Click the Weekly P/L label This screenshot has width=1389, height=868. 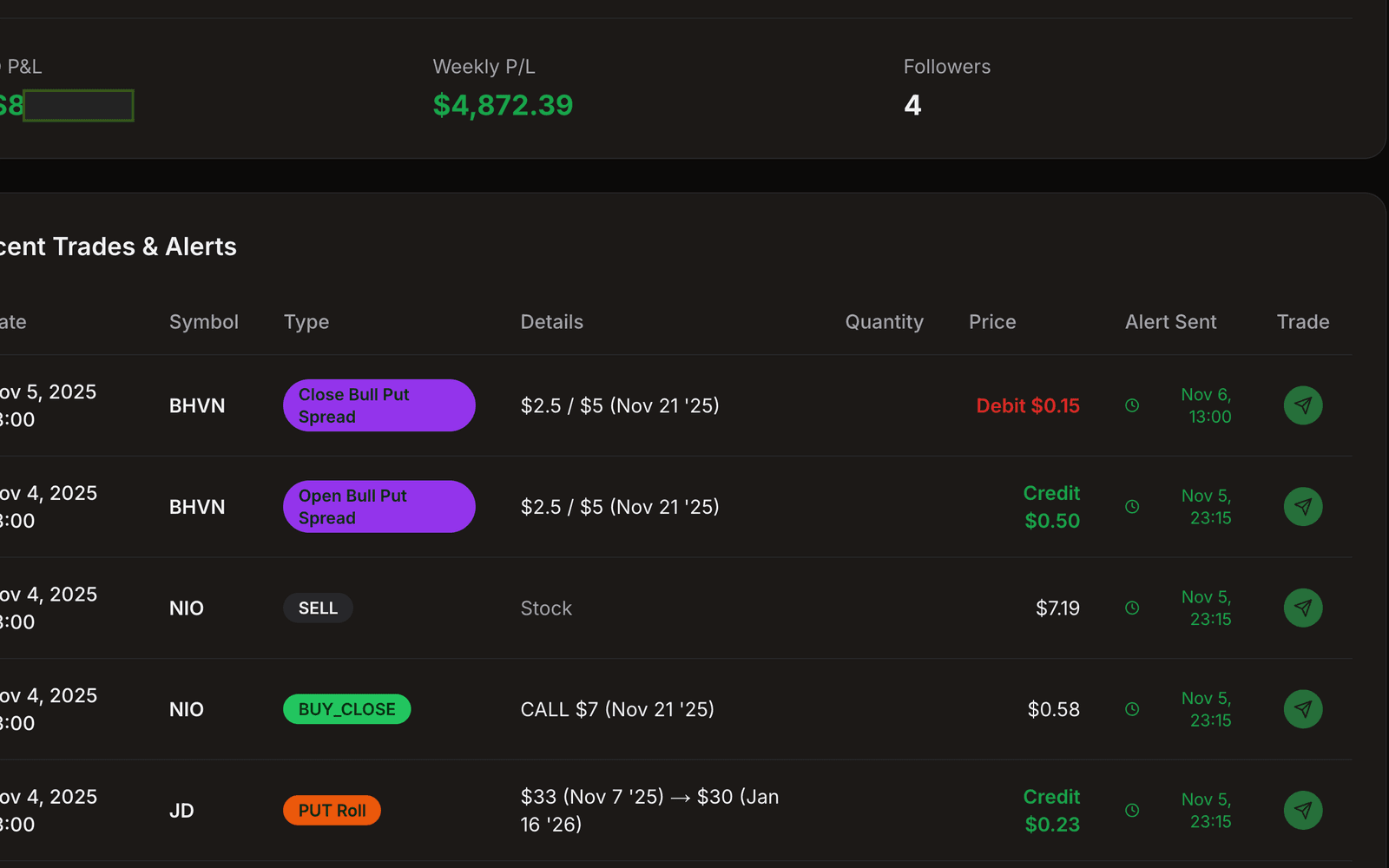484,67
